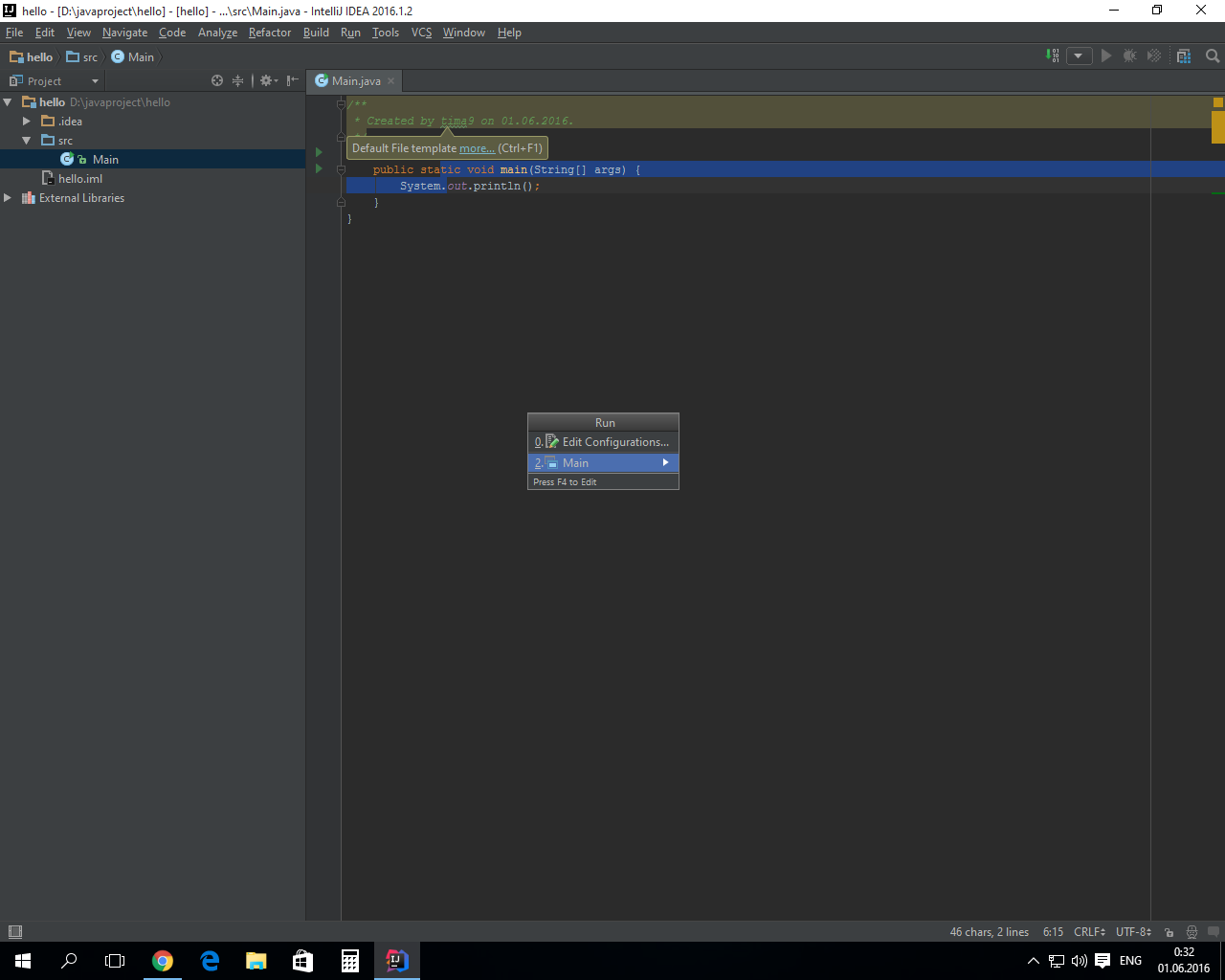Select Main class in project tree

[x=105, y=160]
